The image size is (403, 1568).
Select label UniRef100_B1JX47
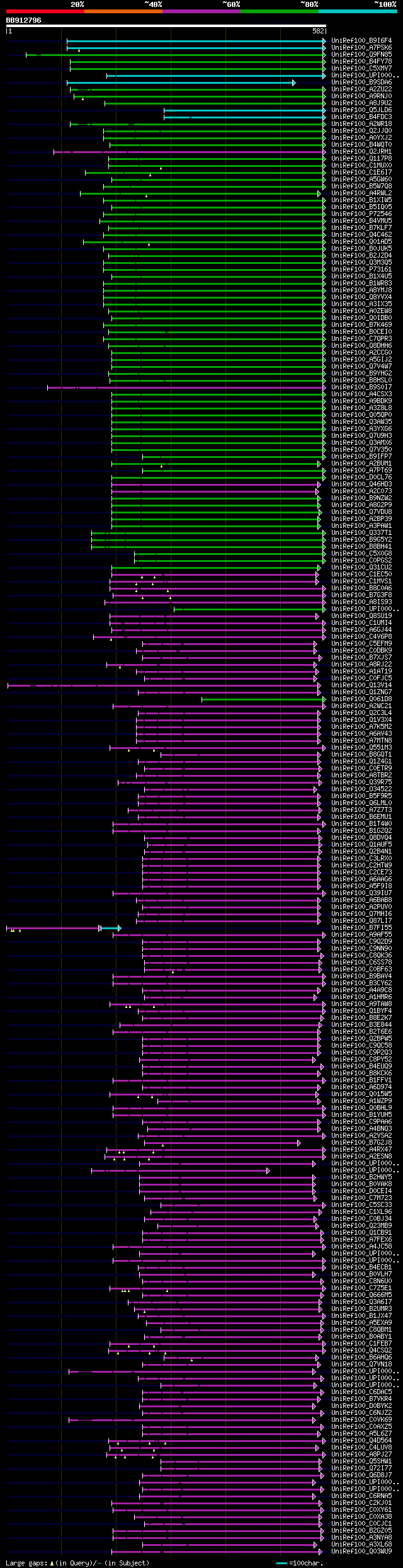(361, 1316)
